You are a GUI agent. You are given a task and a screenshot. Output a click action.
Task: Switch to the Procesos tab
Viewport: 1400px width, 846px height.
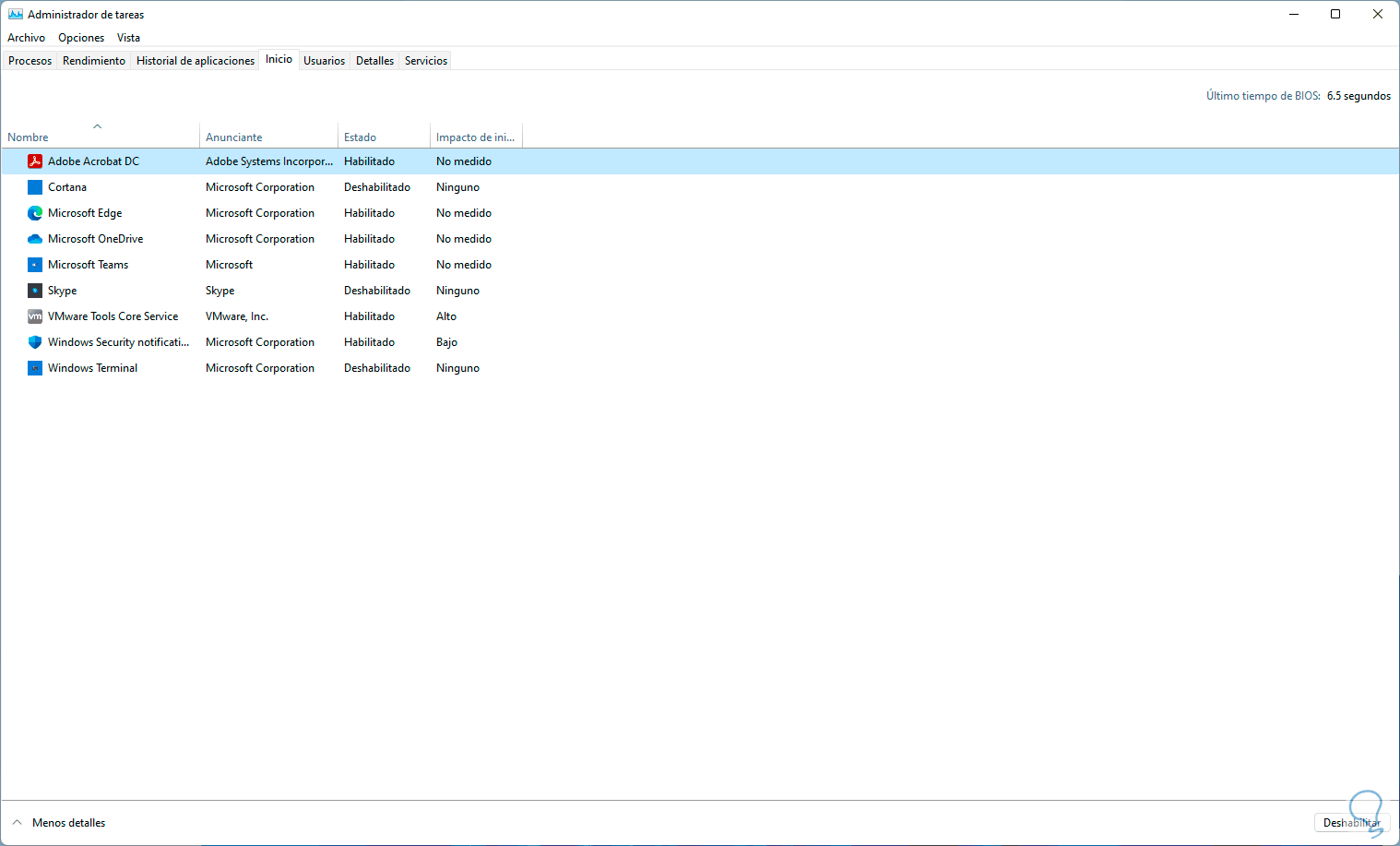coord(30,61)
